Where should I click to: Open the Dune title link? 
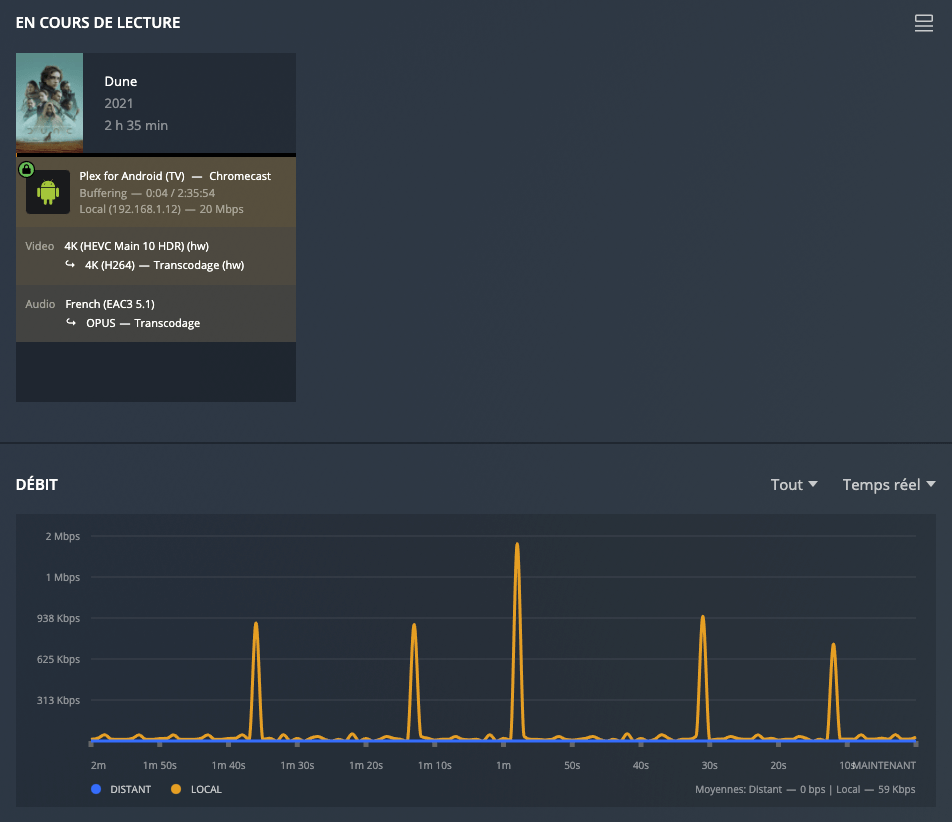pos(120,81)
